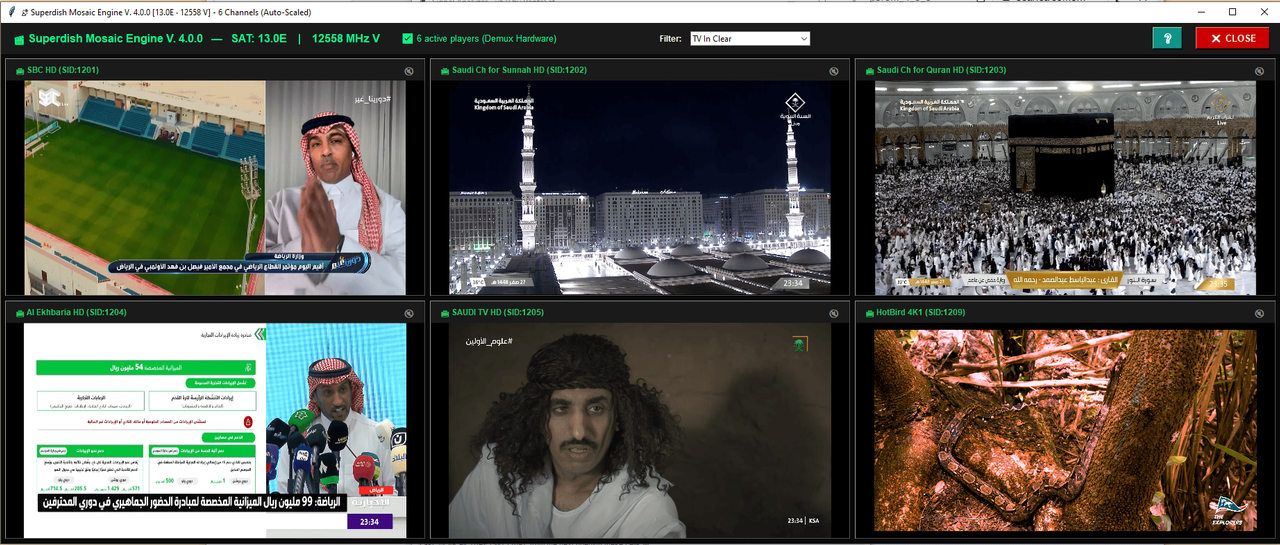
Task: Maximize the Superdish Mosaic Engine window
Action: [1232, 12]
